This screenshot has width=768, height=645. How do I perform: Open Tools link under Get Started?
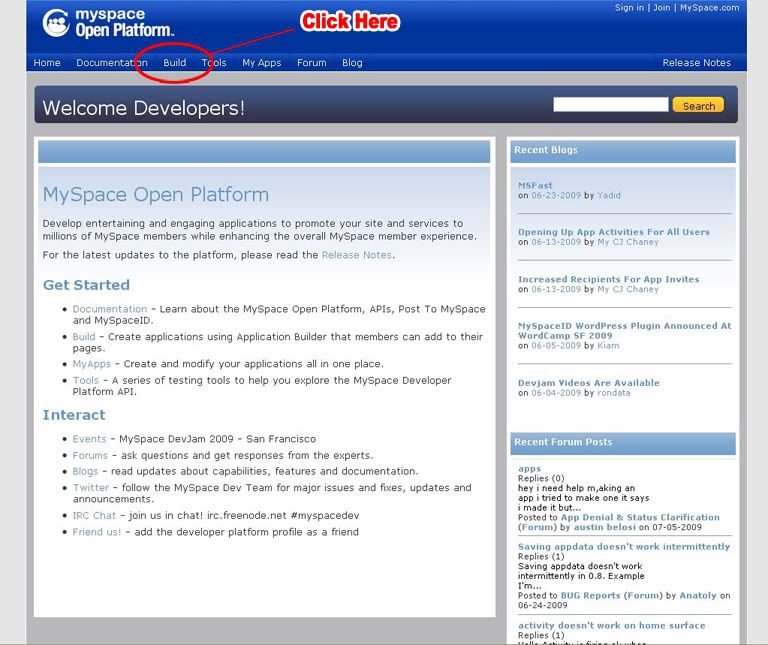click(86, 380)
